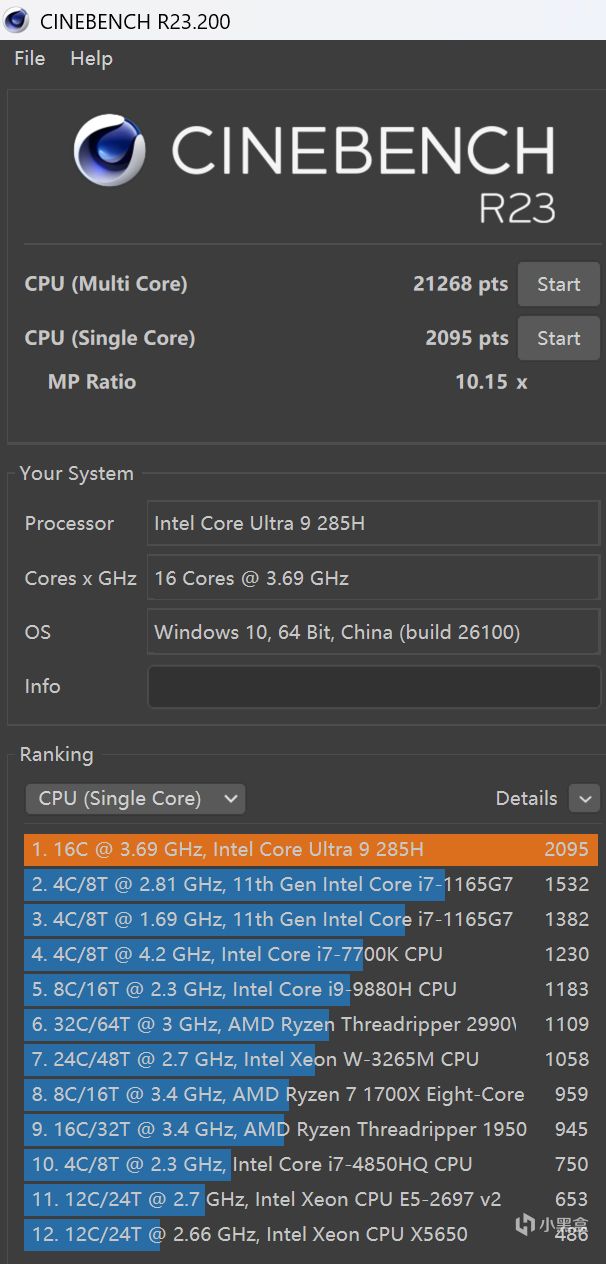606x1264 pixels.
Task: Select the Intel Core Ultra 9 285H ranking entry
Action: click(x=310, y=850)
